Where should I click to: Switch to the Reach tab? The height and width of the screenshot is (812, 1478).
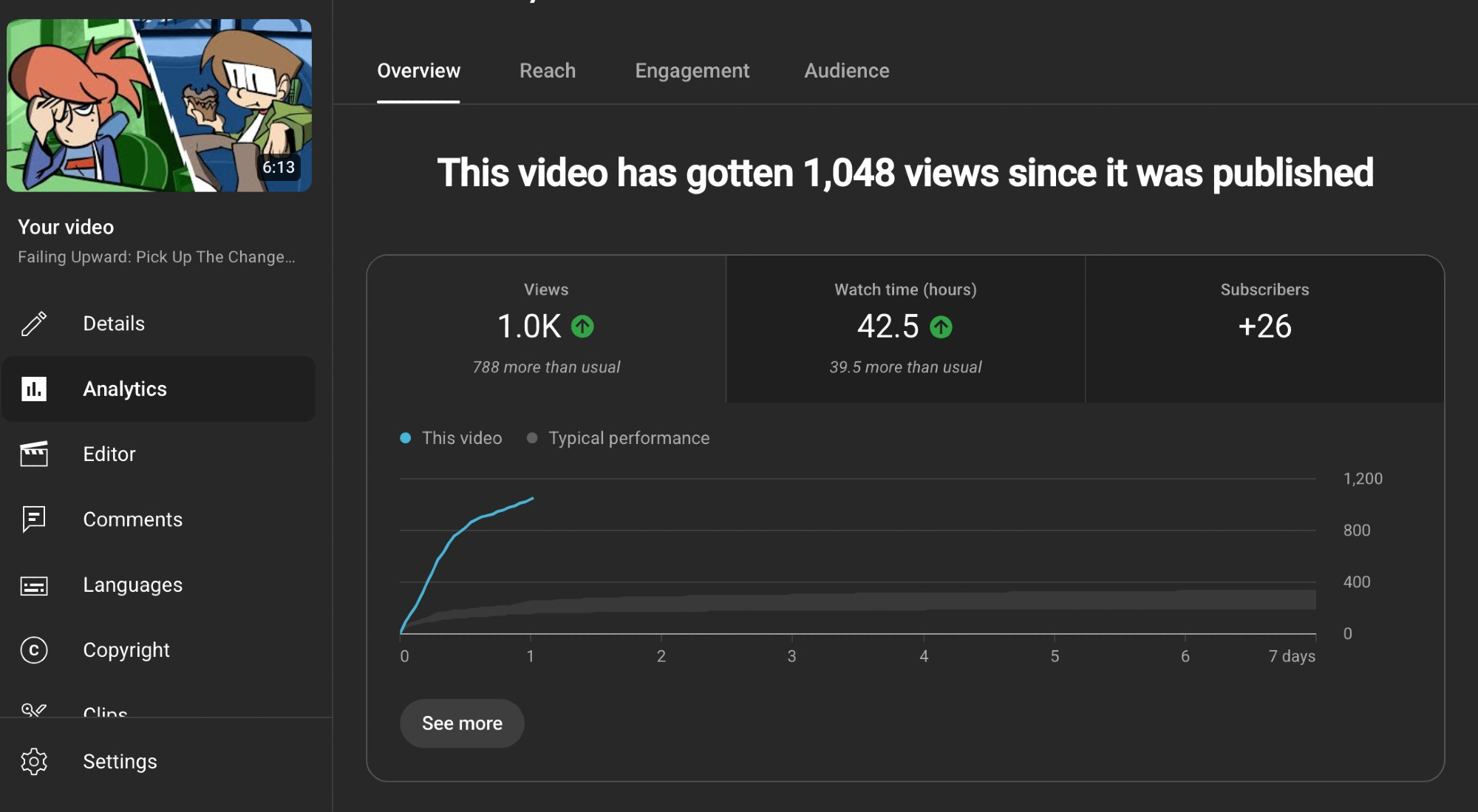[547, 71]
